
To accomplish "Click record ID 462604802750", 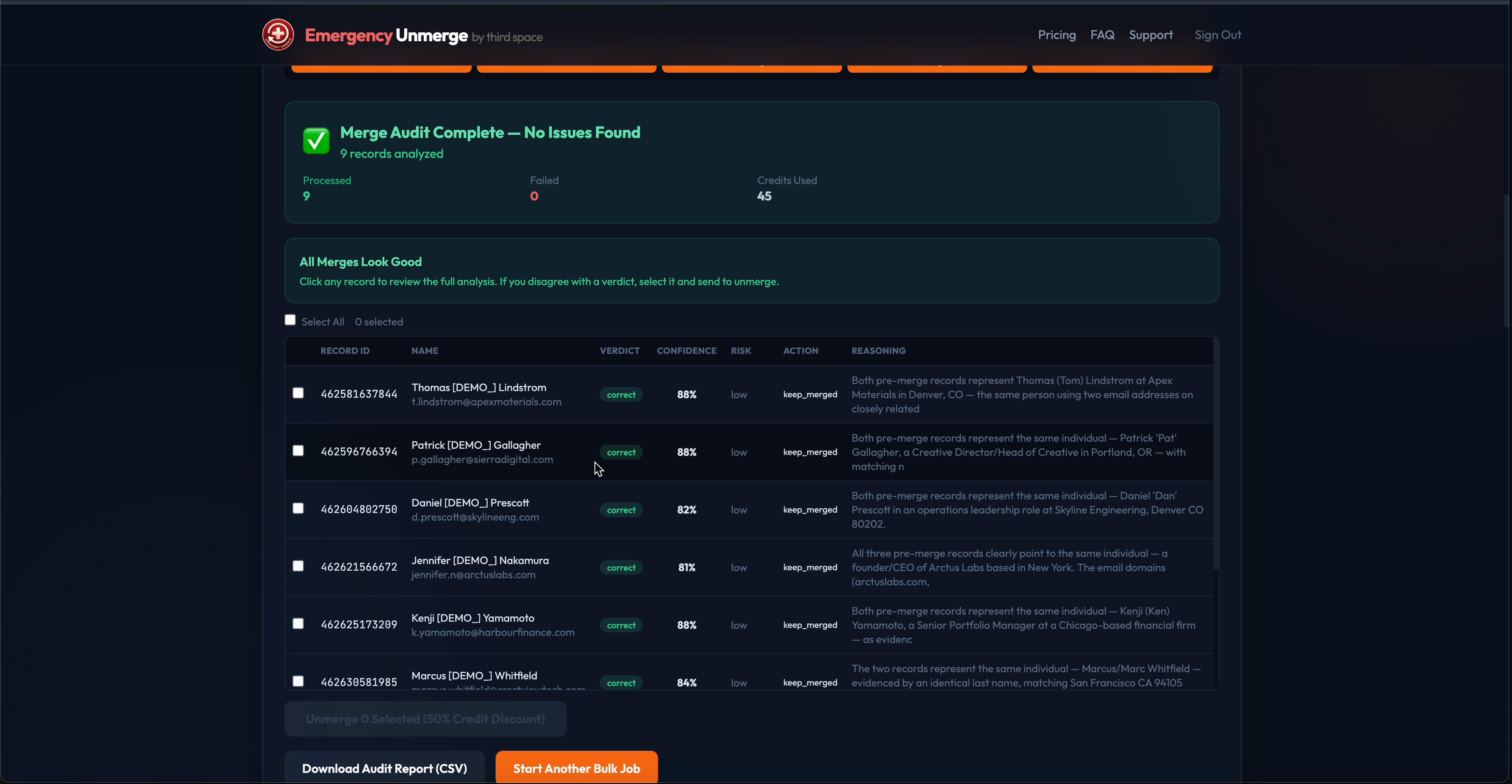I will click(358, 510).
